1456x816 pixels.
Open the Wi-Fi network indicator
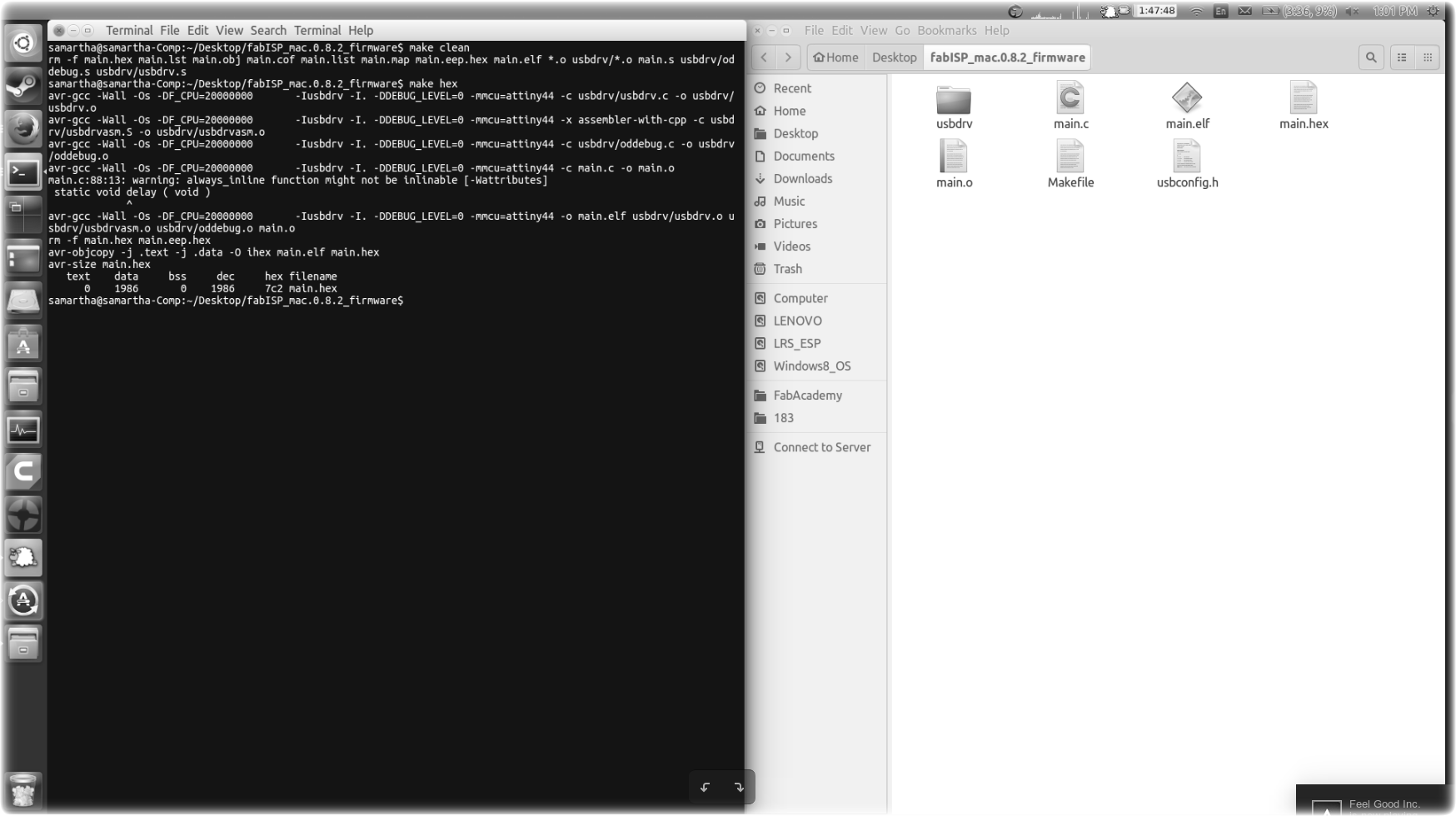pyautogui.click(x=1196, y=11)
